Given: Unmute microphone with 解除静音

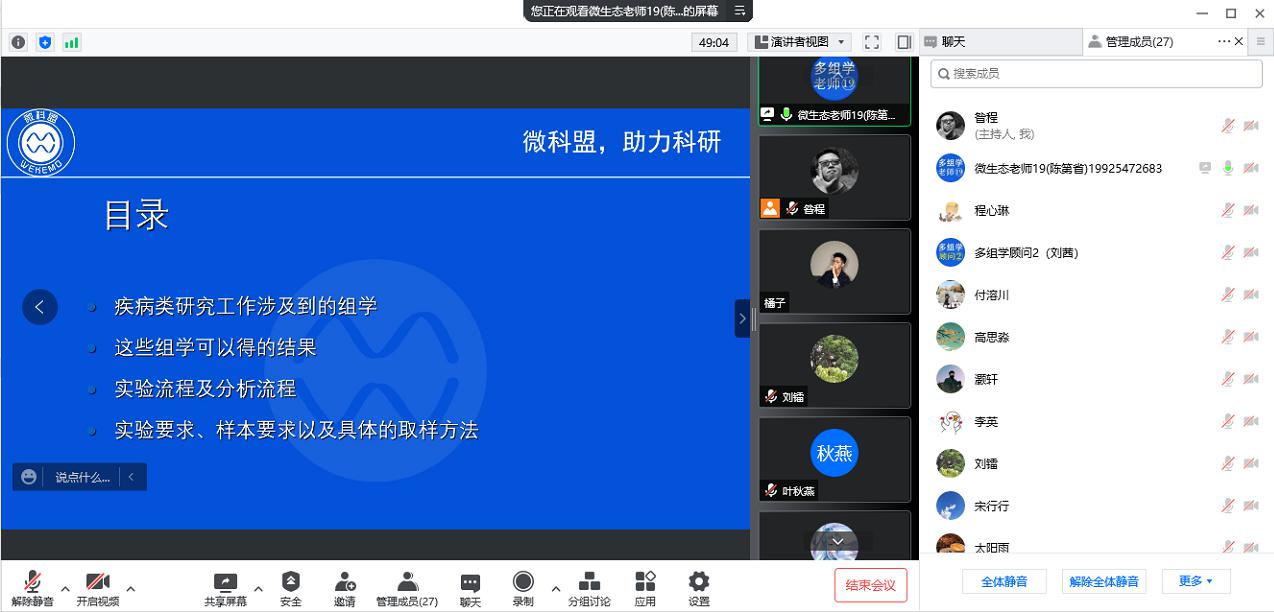Looking at the screenshot, I should point(32,588).
